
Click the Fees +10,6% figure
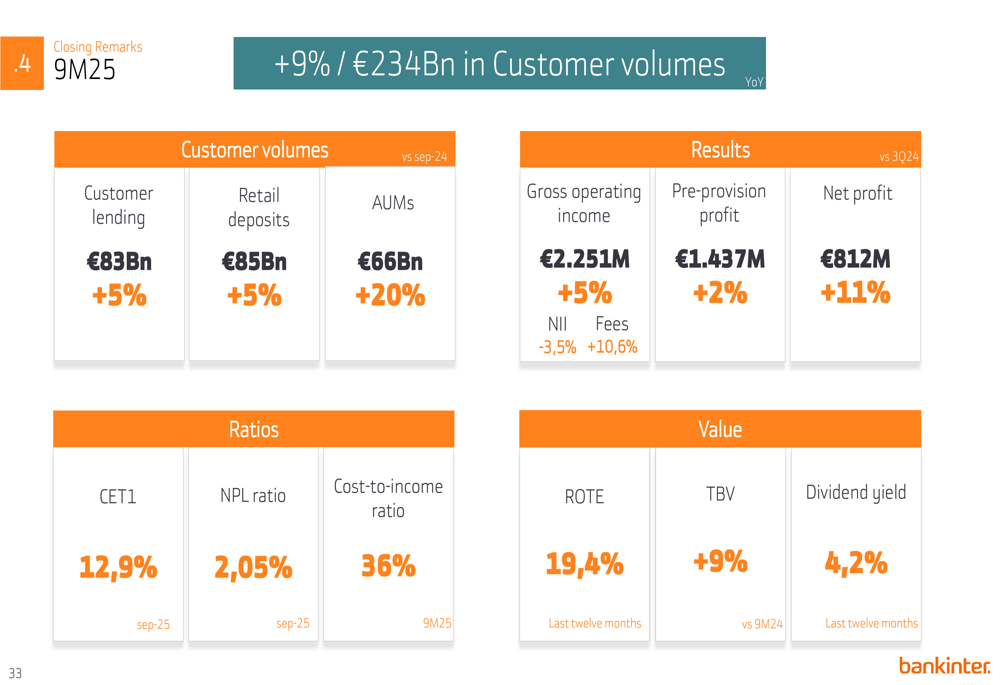(x=612, y=347)
